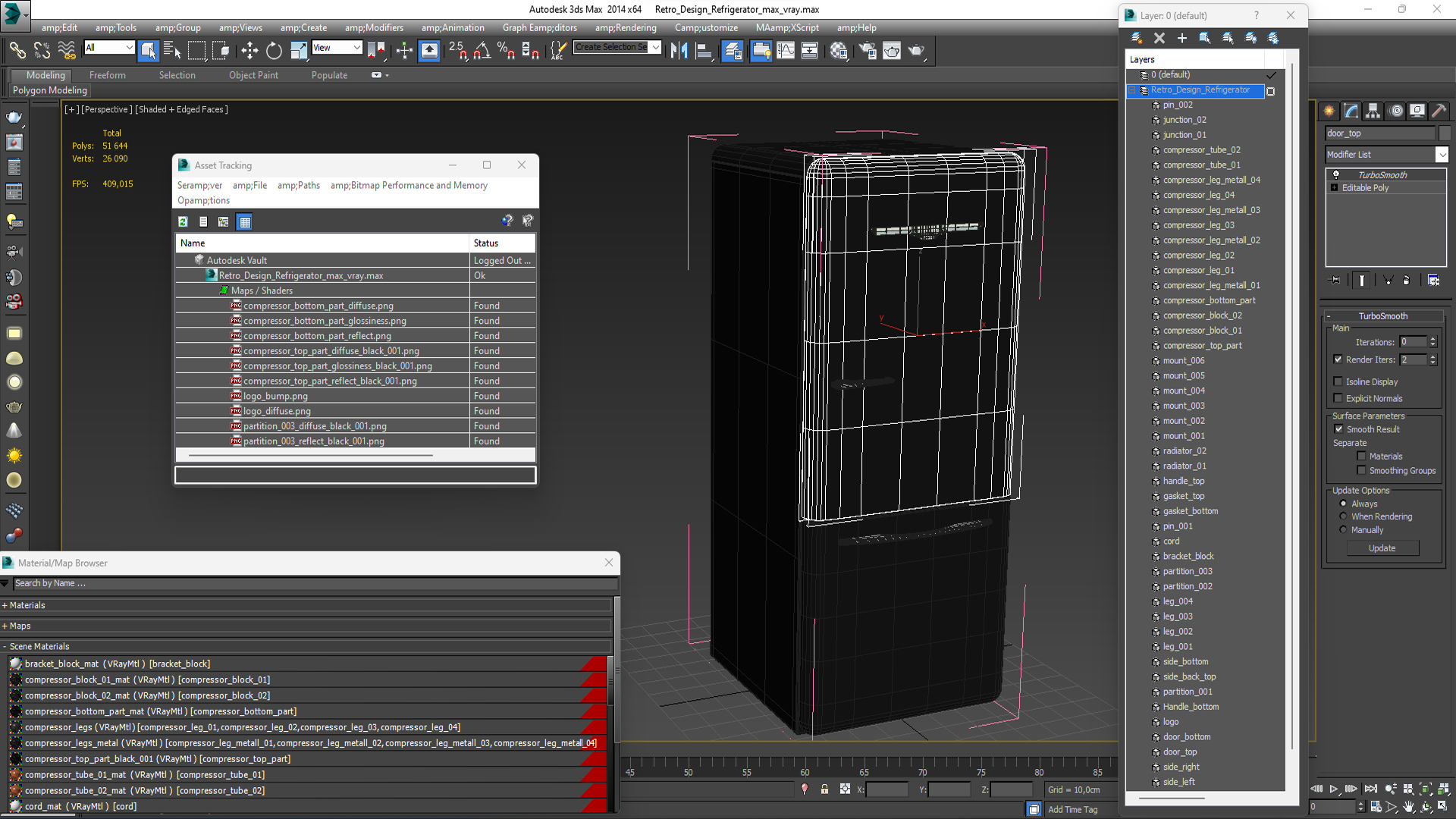This screenshot has height=819, width=1456.
Task: Click viewport Shaded + Edged Faces label
Action: [x=181, y=110]
